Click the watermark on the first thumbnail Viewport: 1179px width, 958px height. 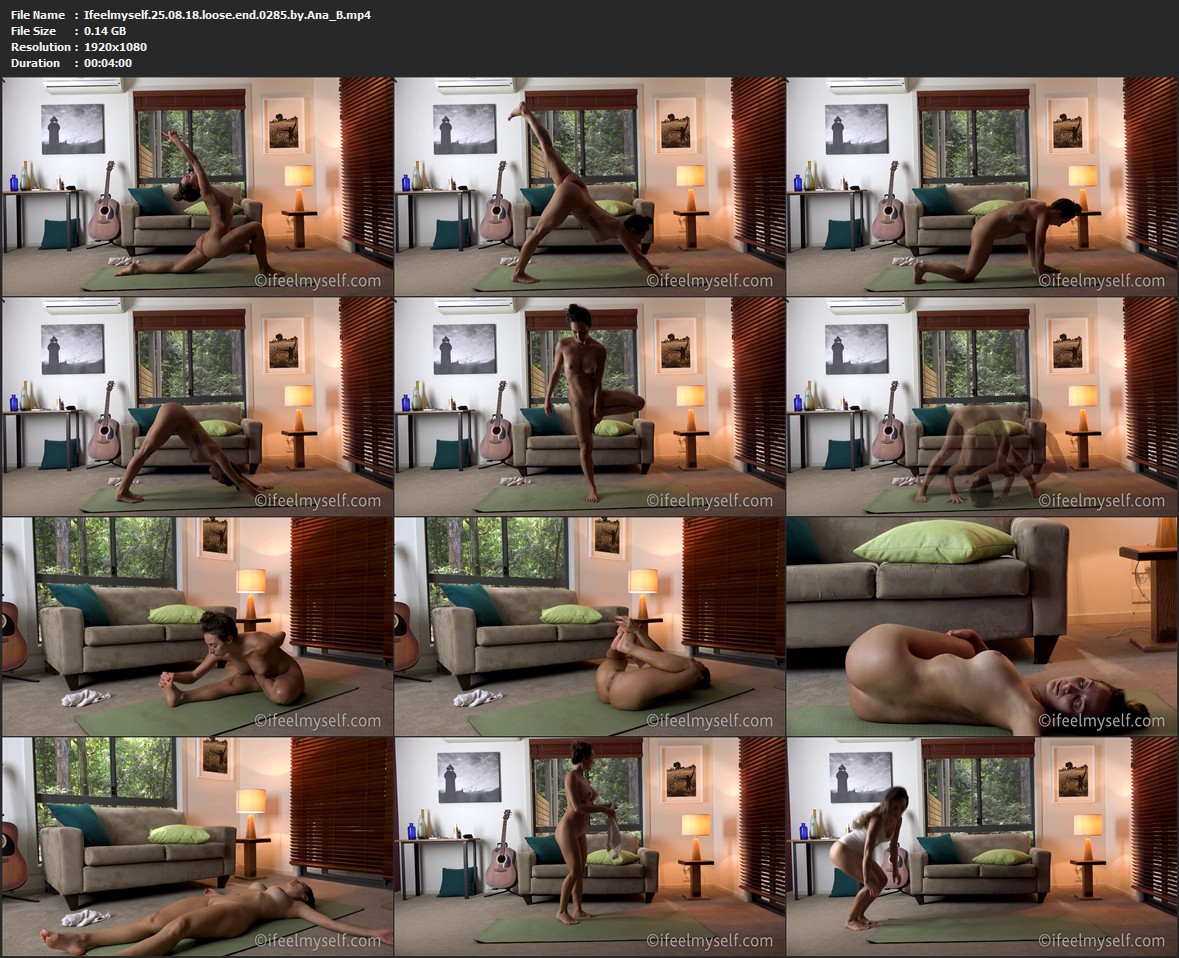[x=317, y=281]
